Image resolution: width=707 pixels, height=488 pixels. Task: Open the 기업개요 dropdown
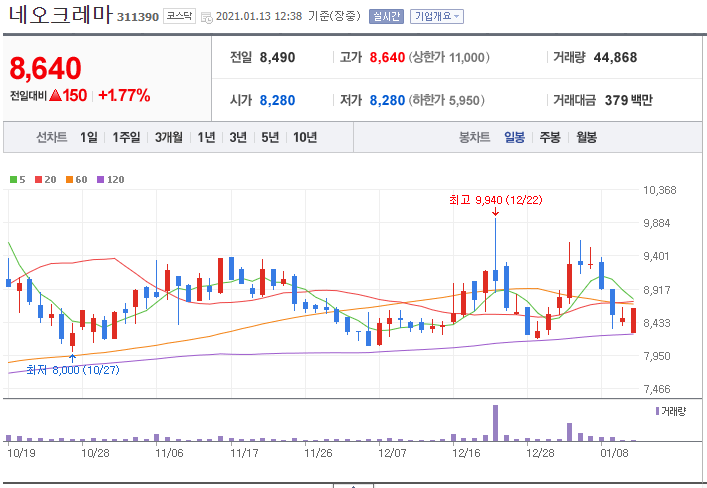pyautogui.click(x=436, y=17)
